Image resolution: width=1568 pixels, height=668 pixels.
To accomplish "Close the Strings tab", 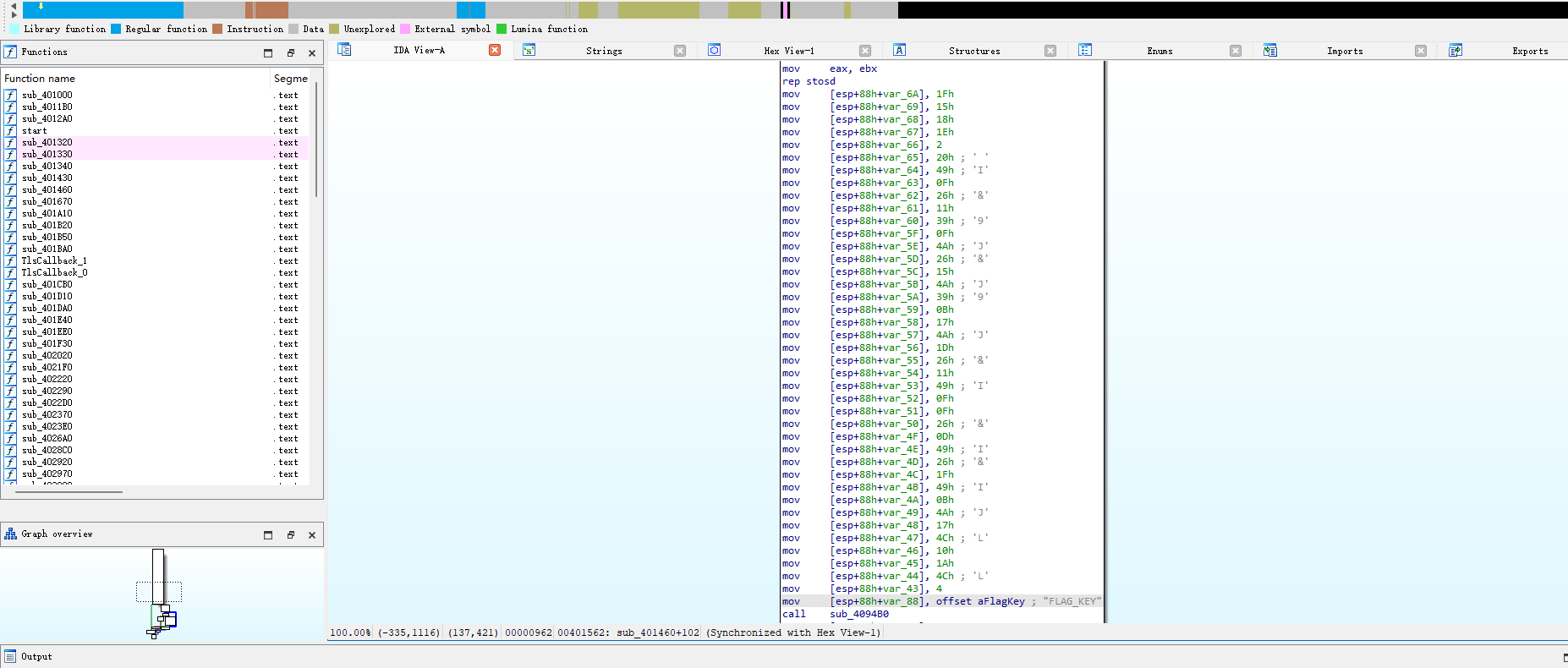I will 680,51.
